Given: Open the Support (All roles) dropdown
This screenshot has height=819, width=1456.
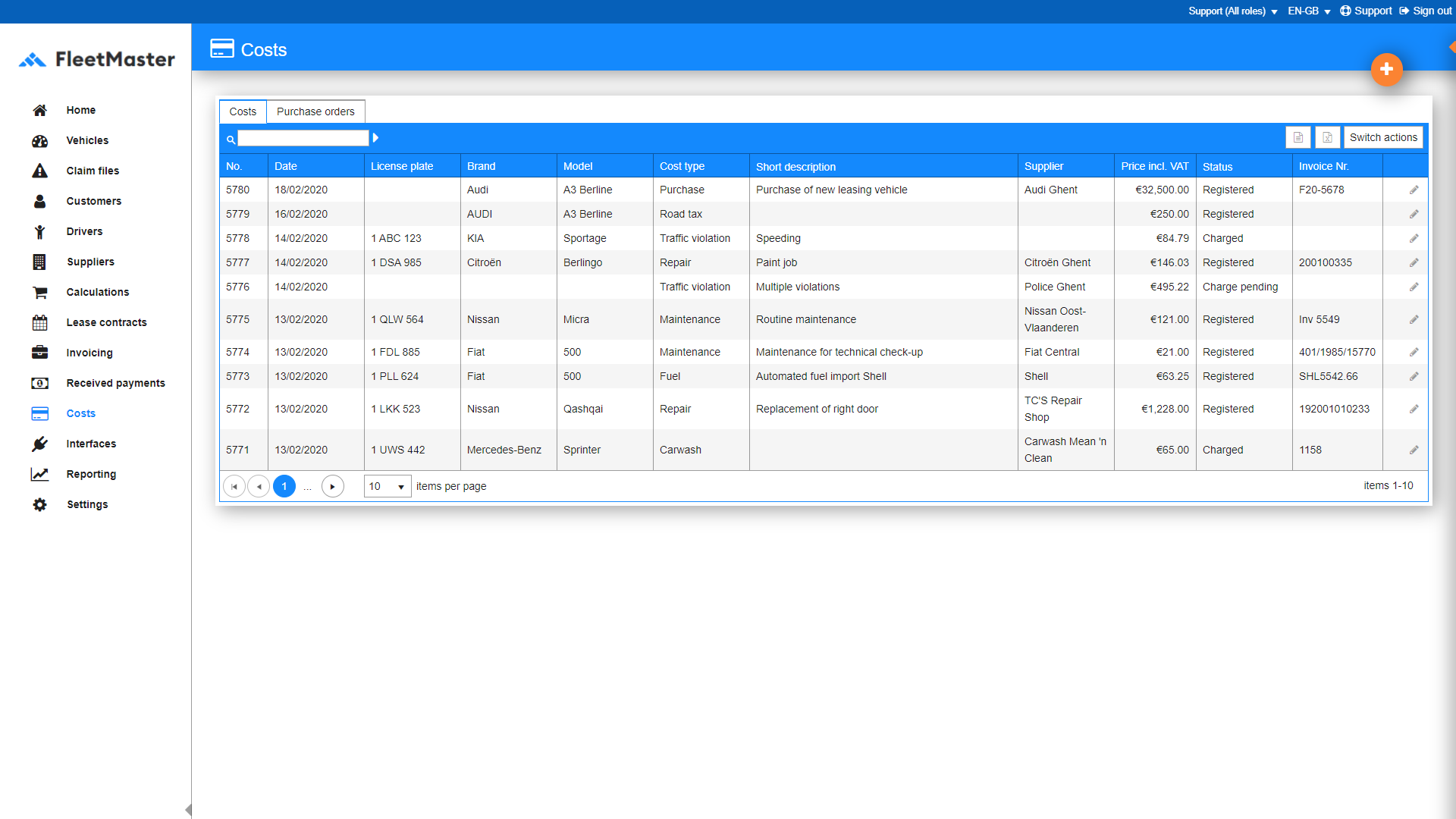Looking at the screenshot, I should click(x=1232, y=11).
